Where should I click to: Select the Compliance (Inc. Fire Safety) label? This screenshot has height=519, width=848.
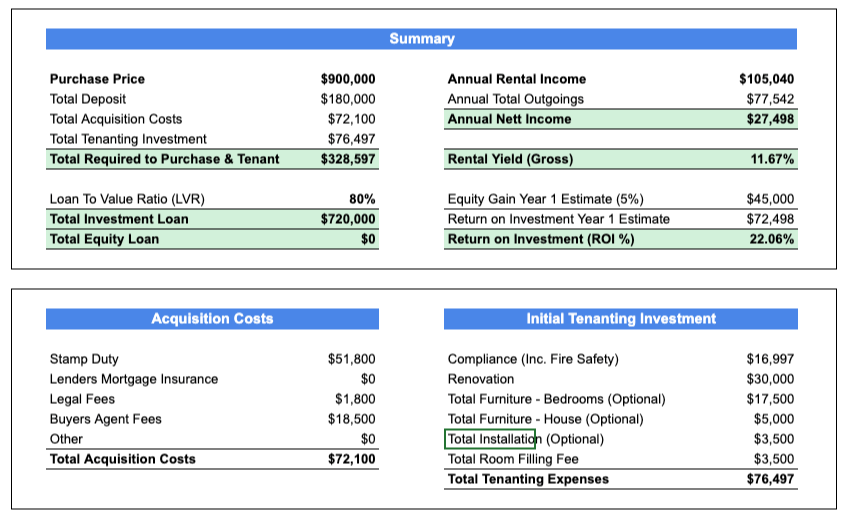pos(533,359)
